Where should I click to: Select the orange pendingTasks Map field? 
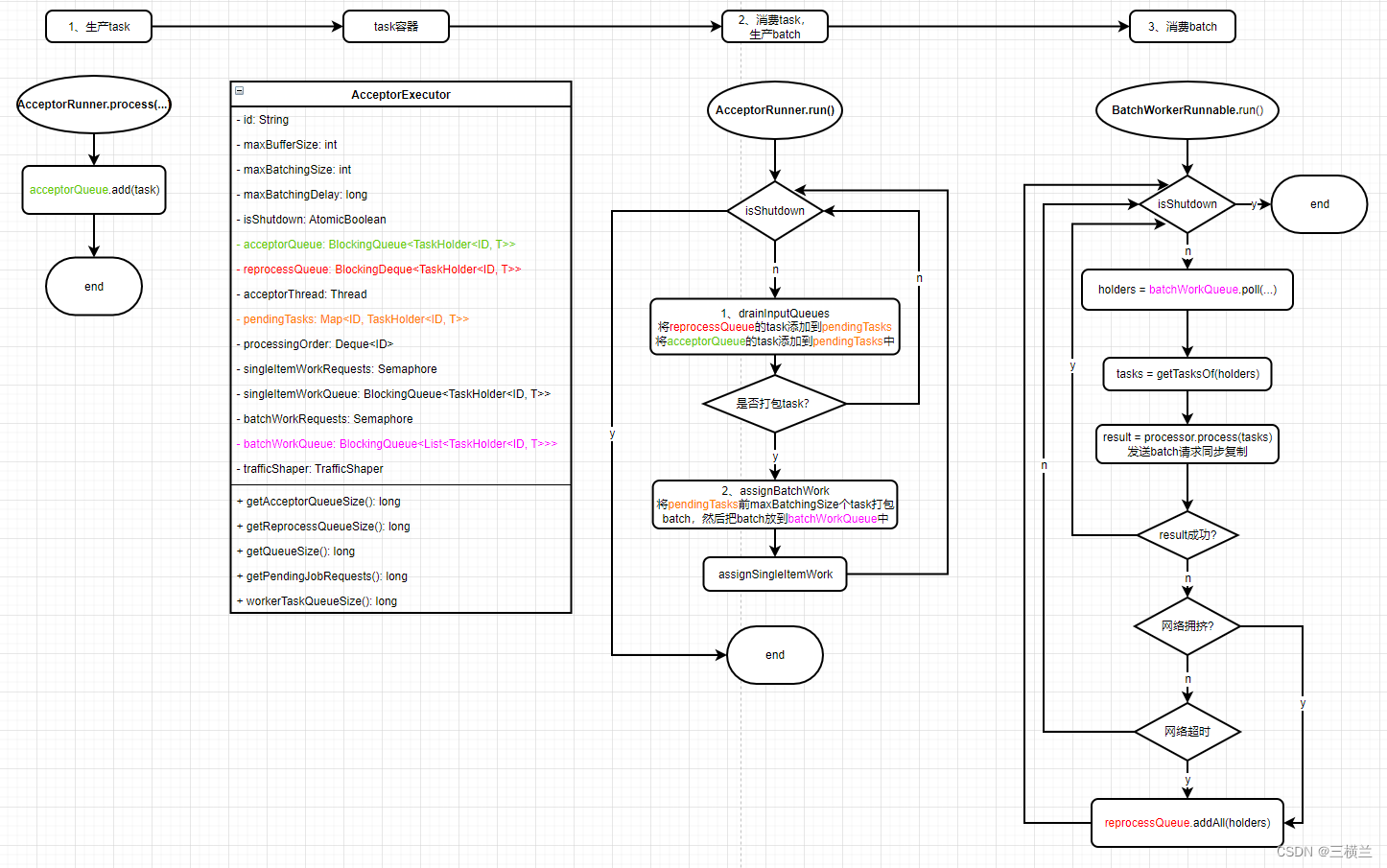point(401,319)
